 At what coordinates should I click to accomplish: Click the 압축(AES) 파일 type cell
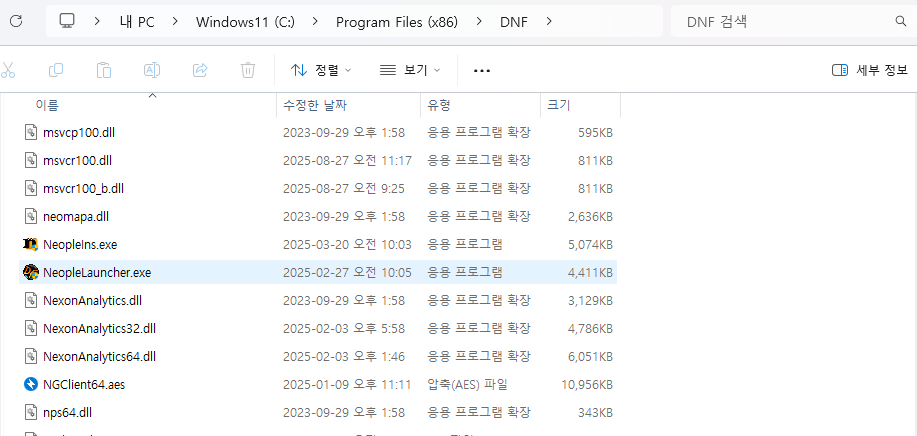tap(467, 385)
